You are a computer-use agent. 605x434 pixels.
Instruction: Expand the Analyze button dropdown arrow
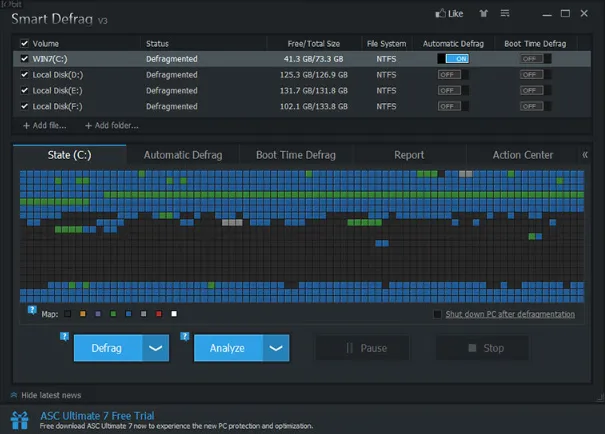[x=276, y=348]
